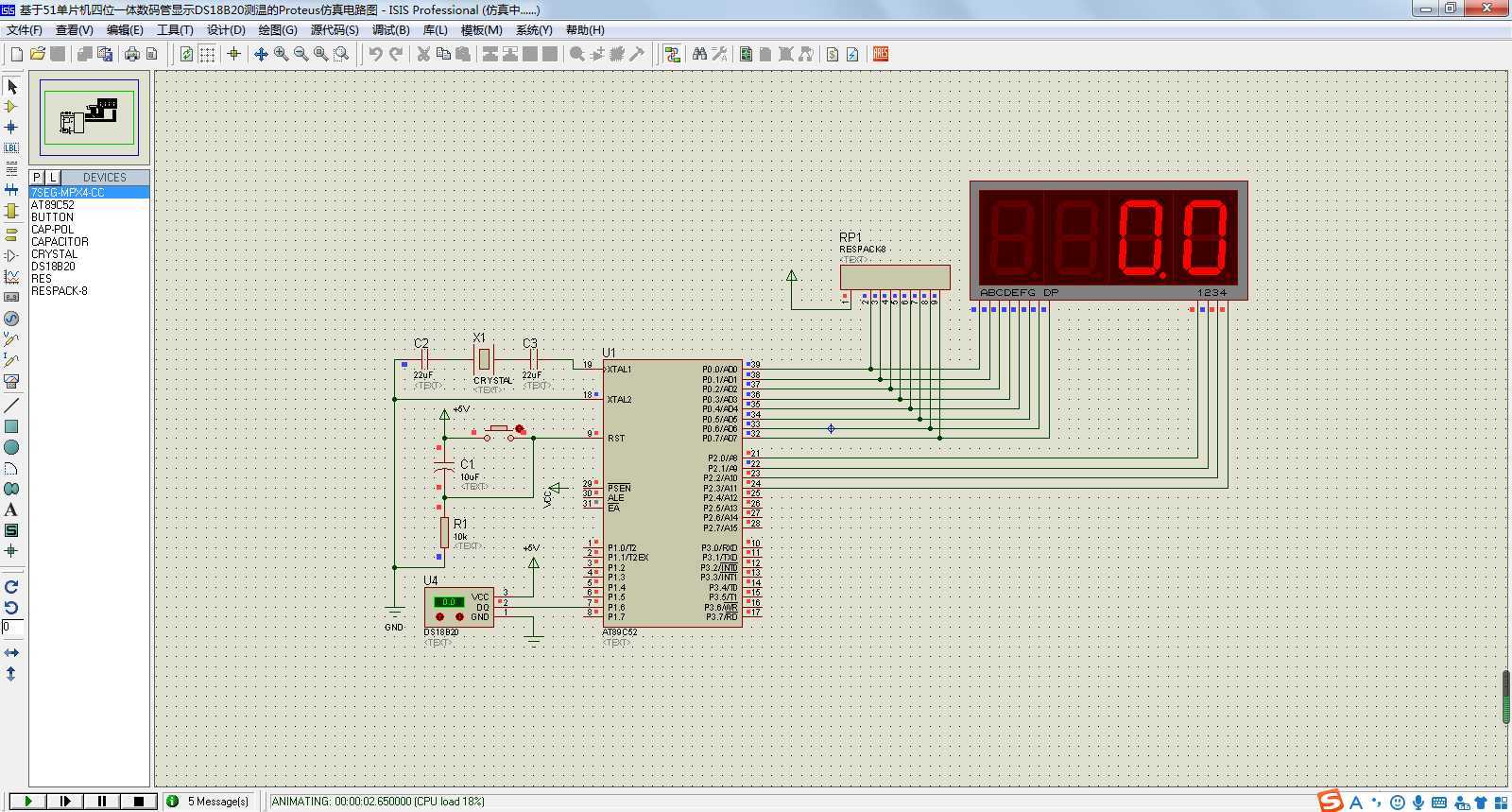Click the Pause simulation button
This screenshot has width=1512, height=812.
[x=102, y=801]
